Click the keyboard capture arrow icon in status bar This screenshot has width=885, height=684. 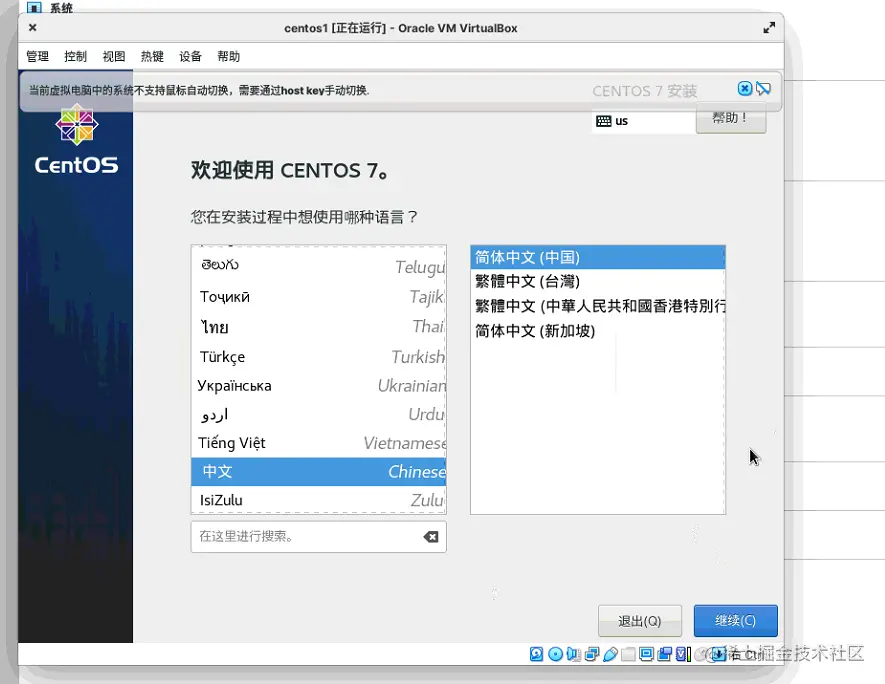coord(718,654)
